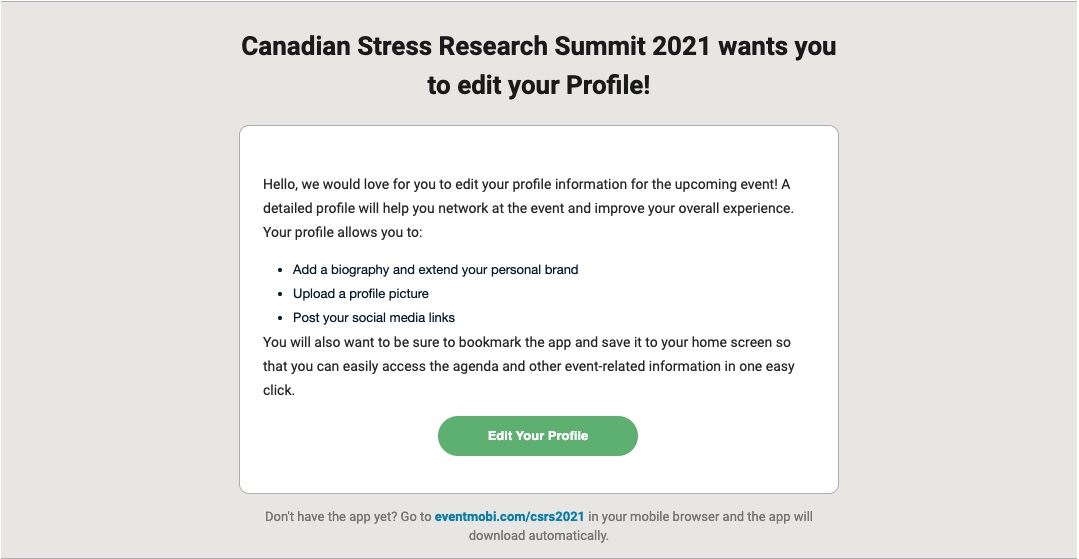This screenshot has height=559, width=1079.
Task: Click the bullet dot beside "Post your social media links"
Action: click(279, 319)
